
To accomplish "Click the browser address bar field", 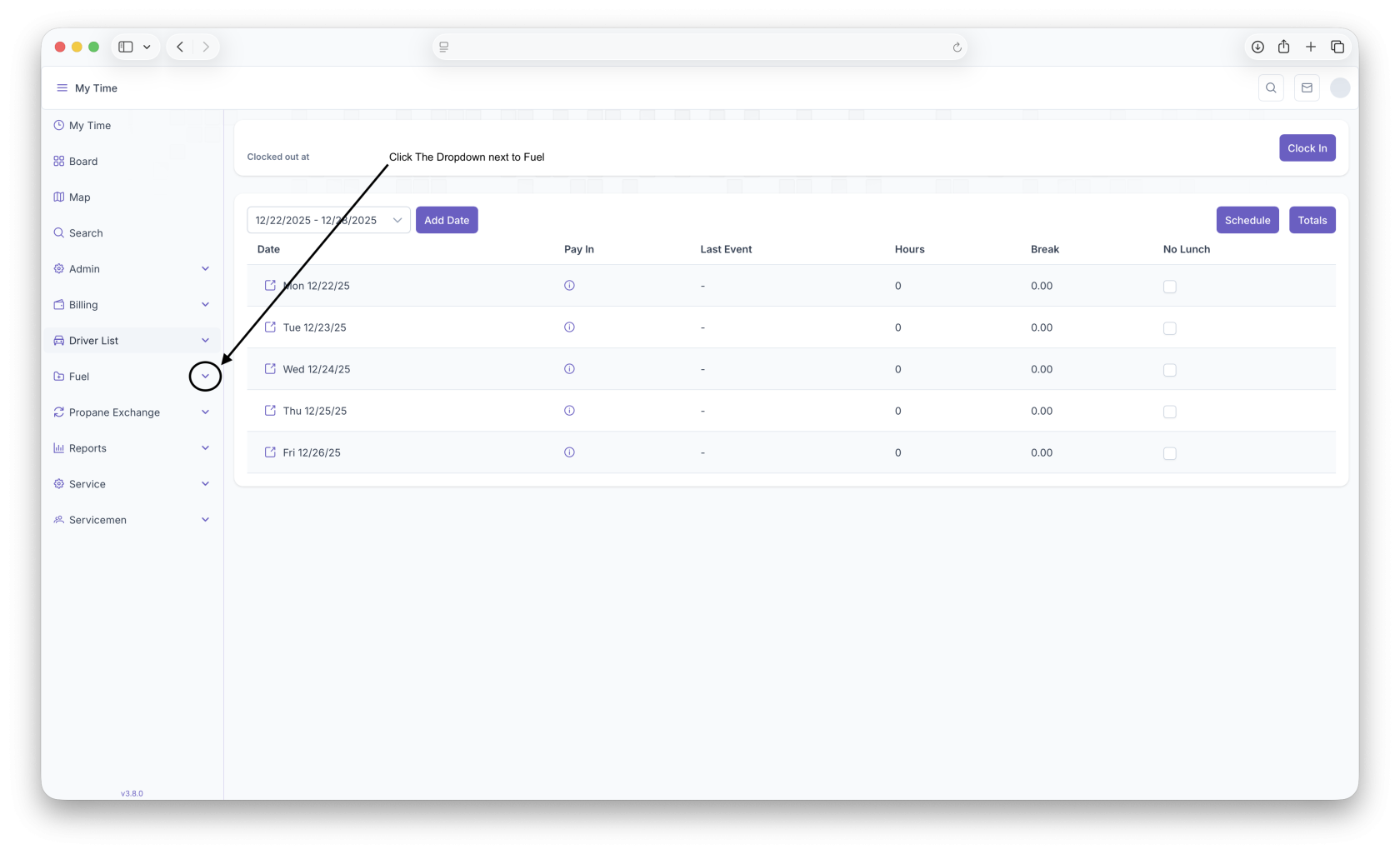I will 700,47.
